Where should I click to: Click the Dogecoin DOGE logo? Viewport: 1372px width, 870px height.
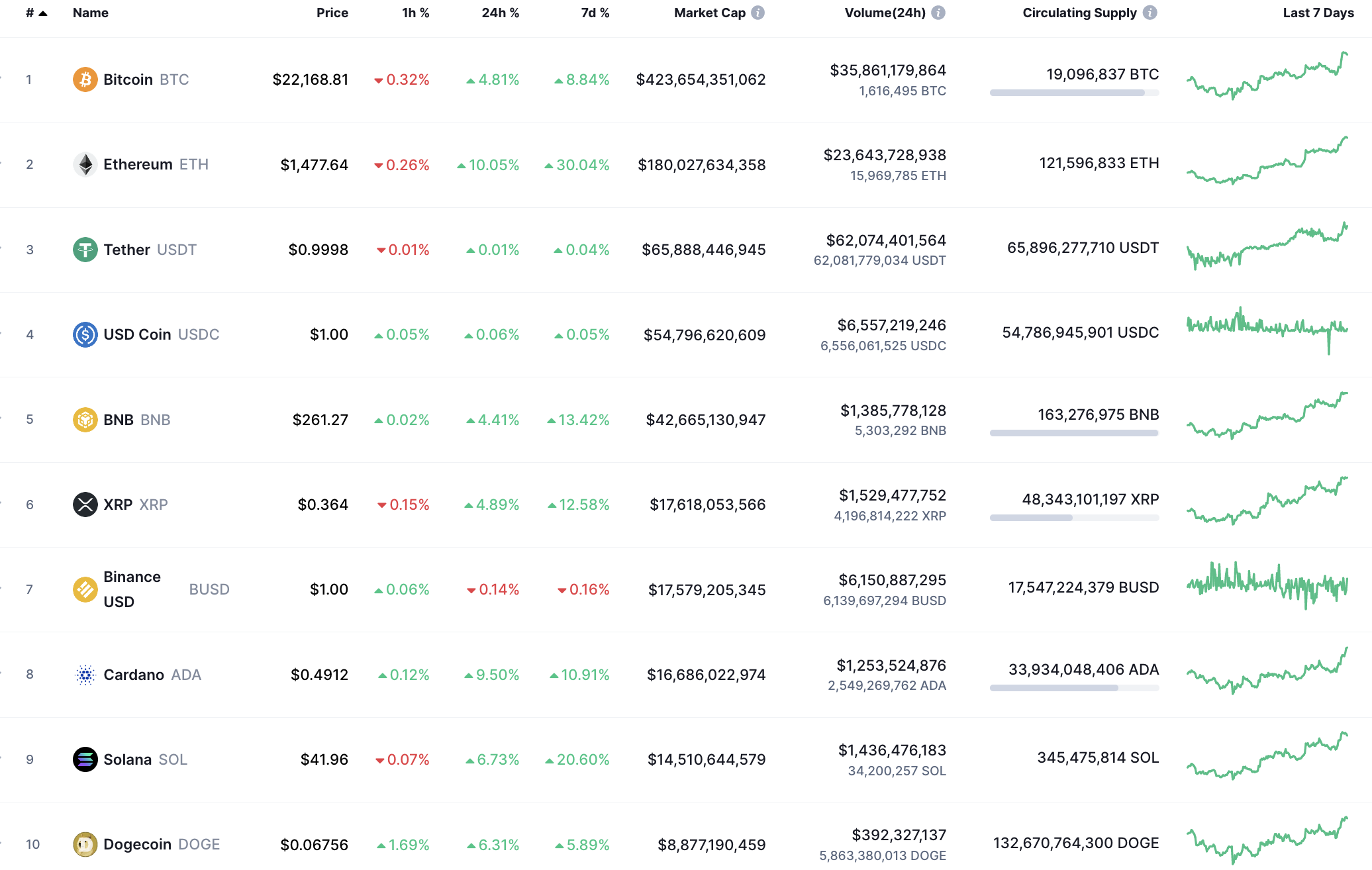tap(85, 844)
